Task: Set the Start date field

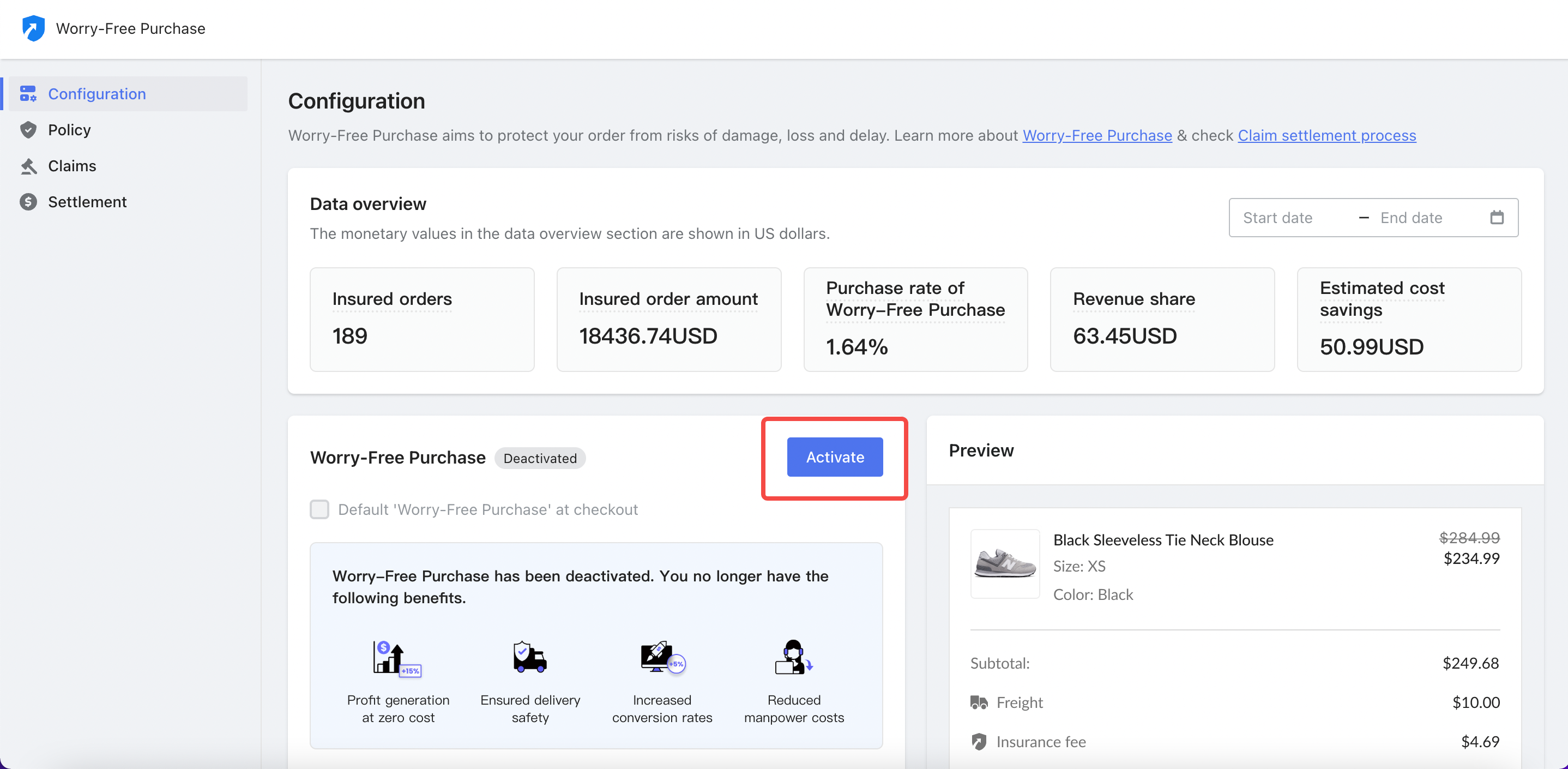Action: [x=1277, y=218]
